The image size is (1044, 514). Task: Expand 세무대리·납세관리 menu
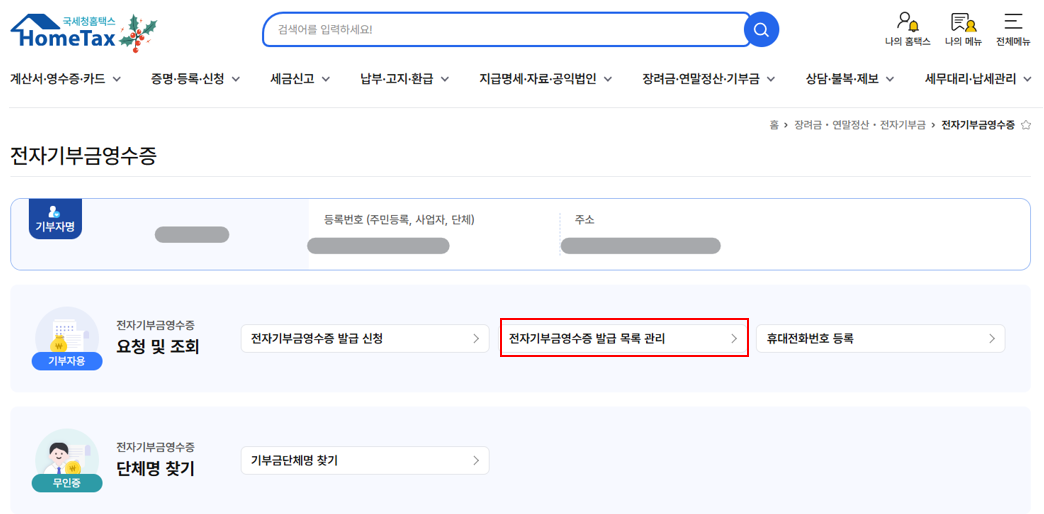(x=979, y=79)
